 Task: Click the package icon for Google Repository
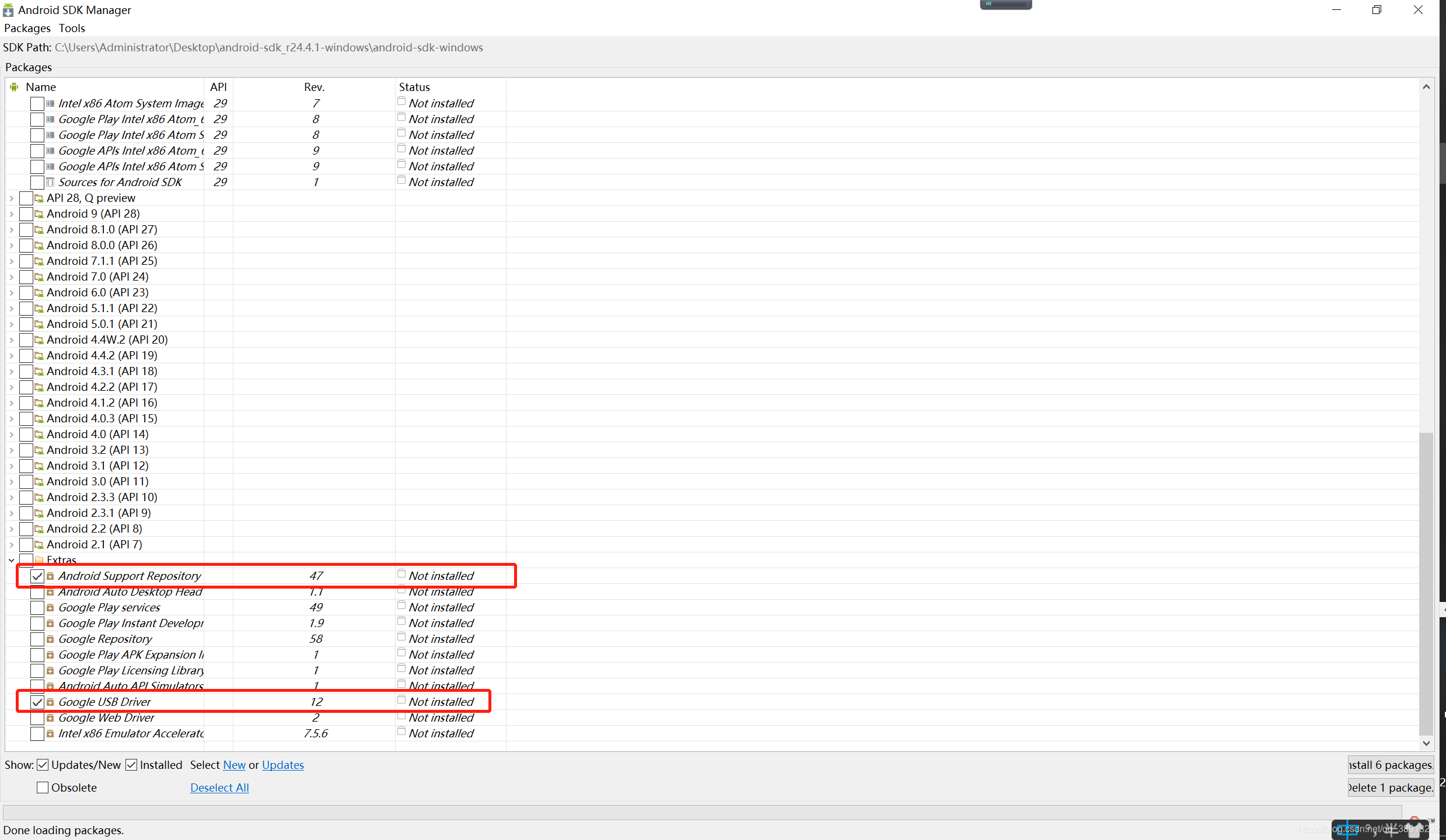pyautogui.click(x=50, y=639)
